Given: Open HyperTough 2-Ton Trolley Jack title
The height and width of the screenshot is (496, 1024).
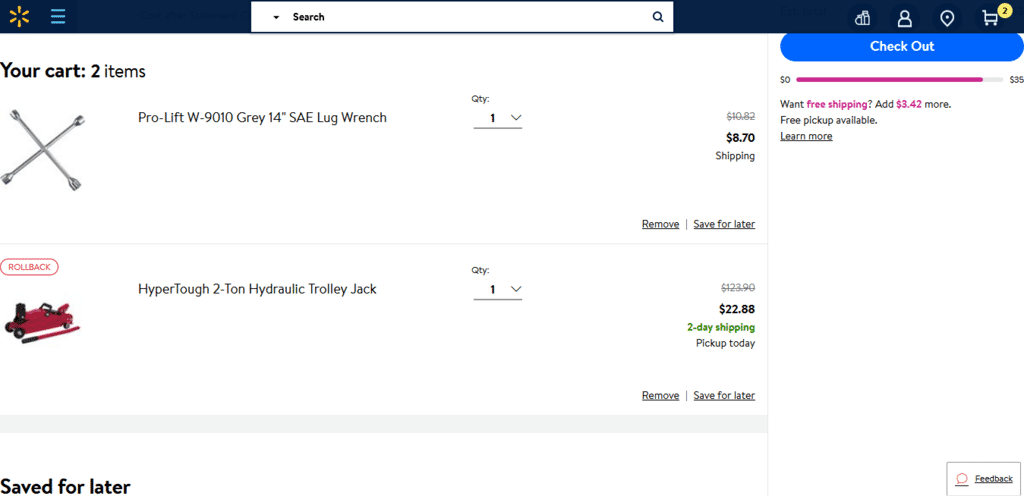Looking at the screenshot, I should coord(257,289).
